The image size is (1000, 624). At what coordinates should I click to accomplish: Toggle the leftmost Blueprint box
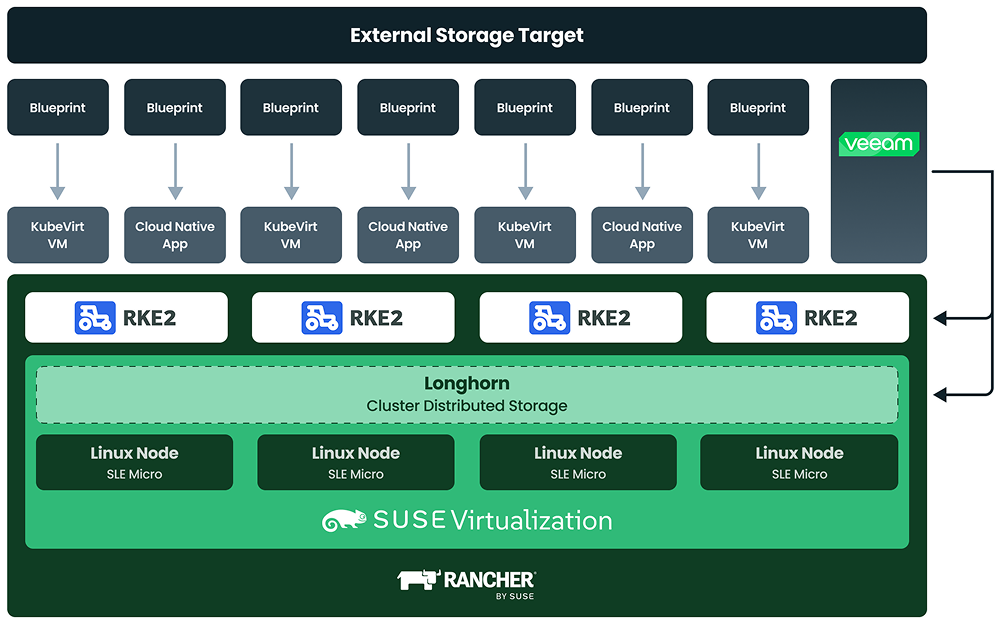57,107
